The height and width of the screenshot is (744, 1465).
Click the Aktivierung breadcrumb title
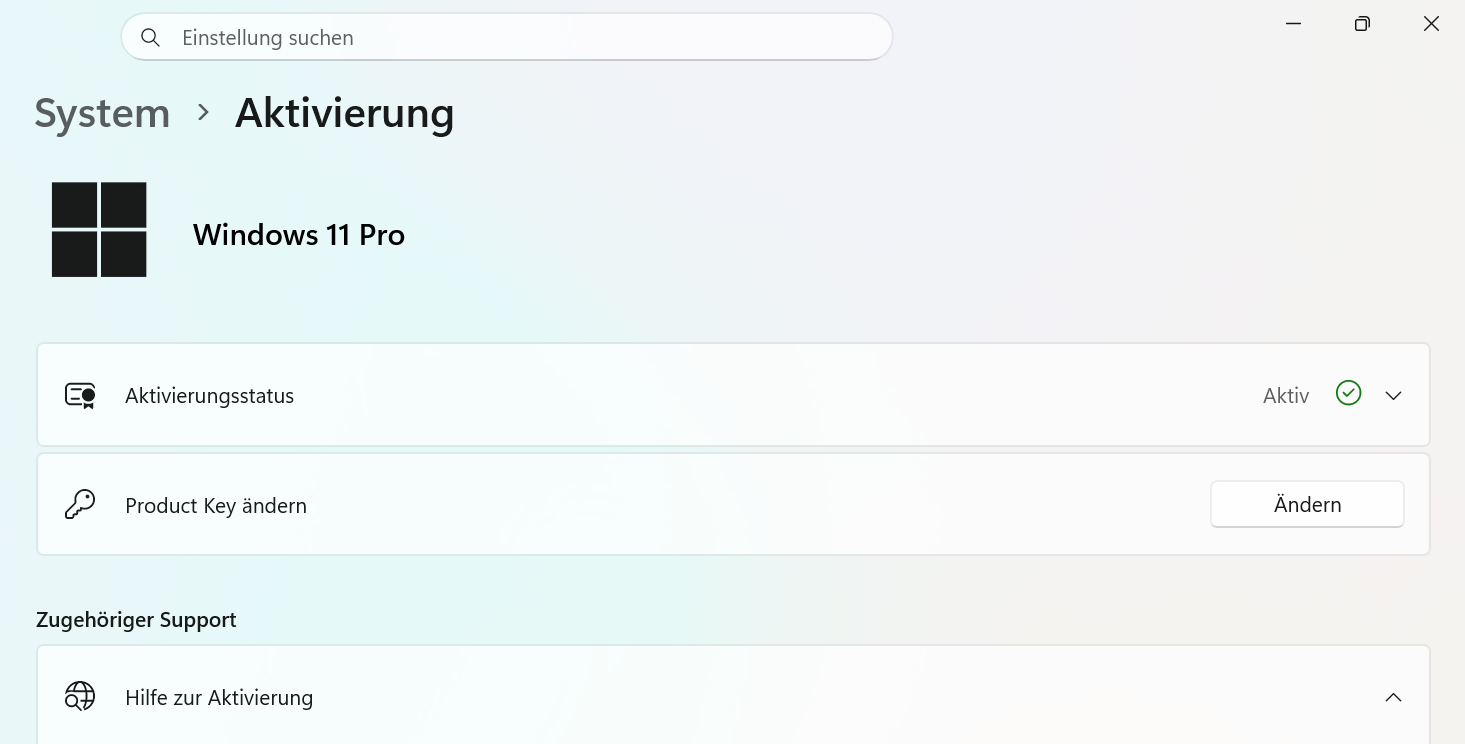point(345,113)
